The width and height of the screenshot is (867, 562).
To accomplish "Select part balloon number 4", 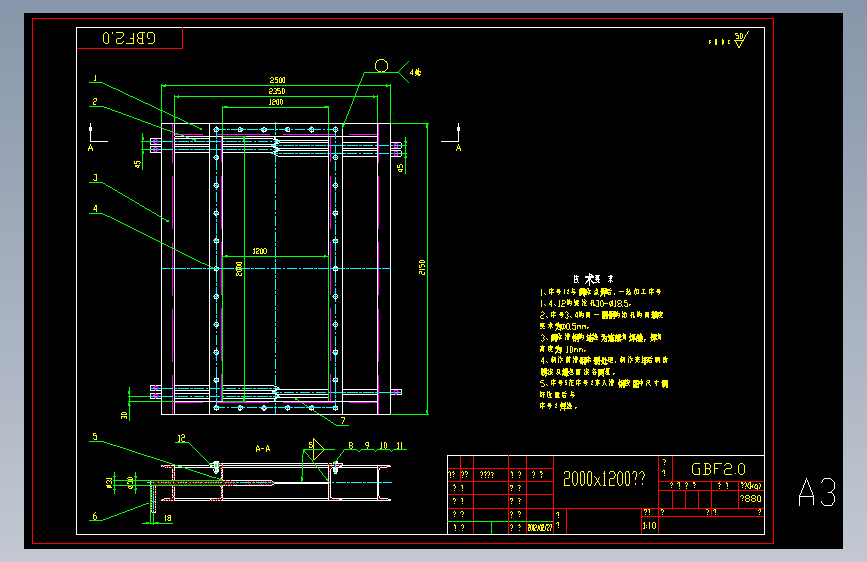I will (95, 209).
